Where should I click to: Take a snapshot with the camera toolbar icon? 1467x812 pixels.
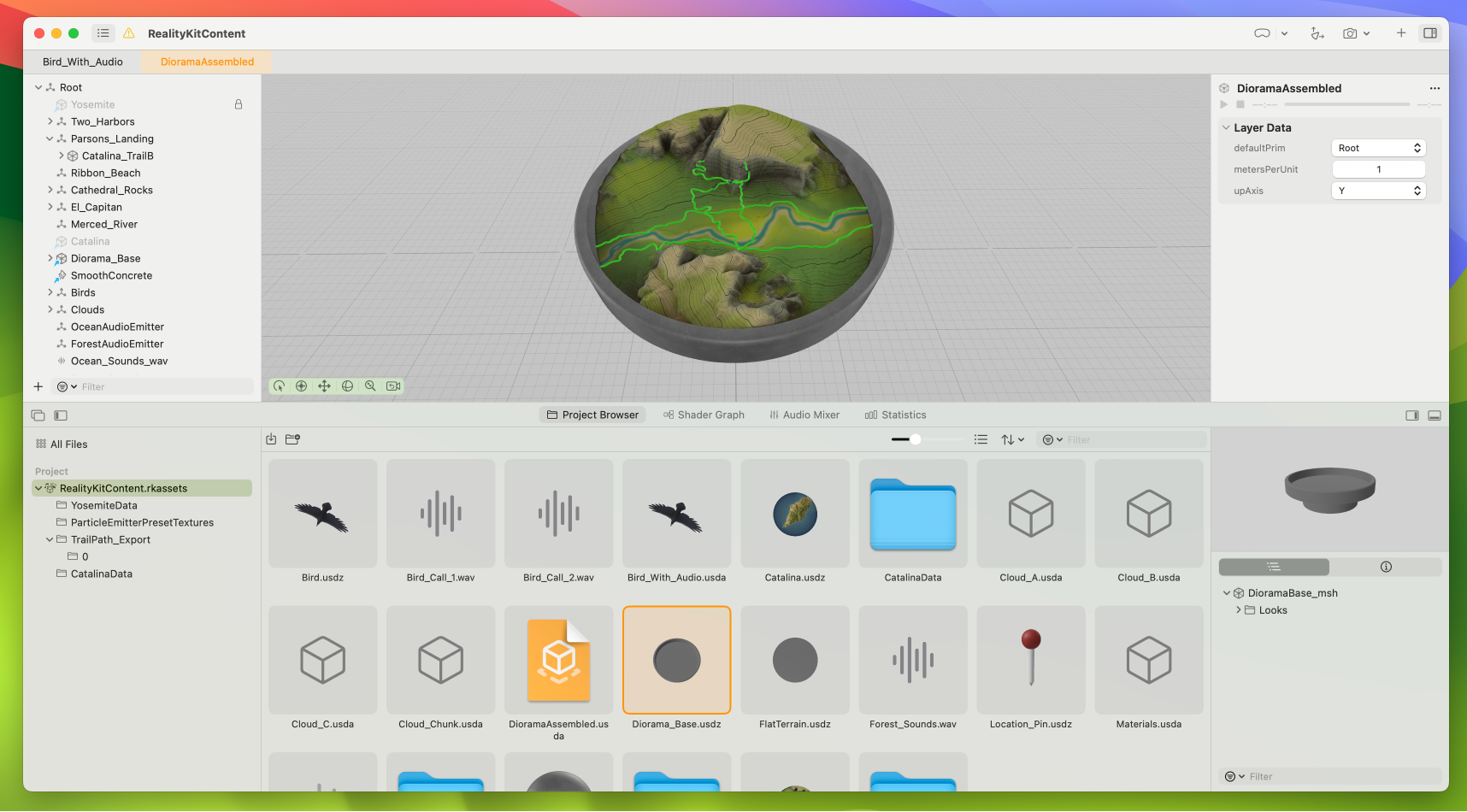tap(1351, 33)
